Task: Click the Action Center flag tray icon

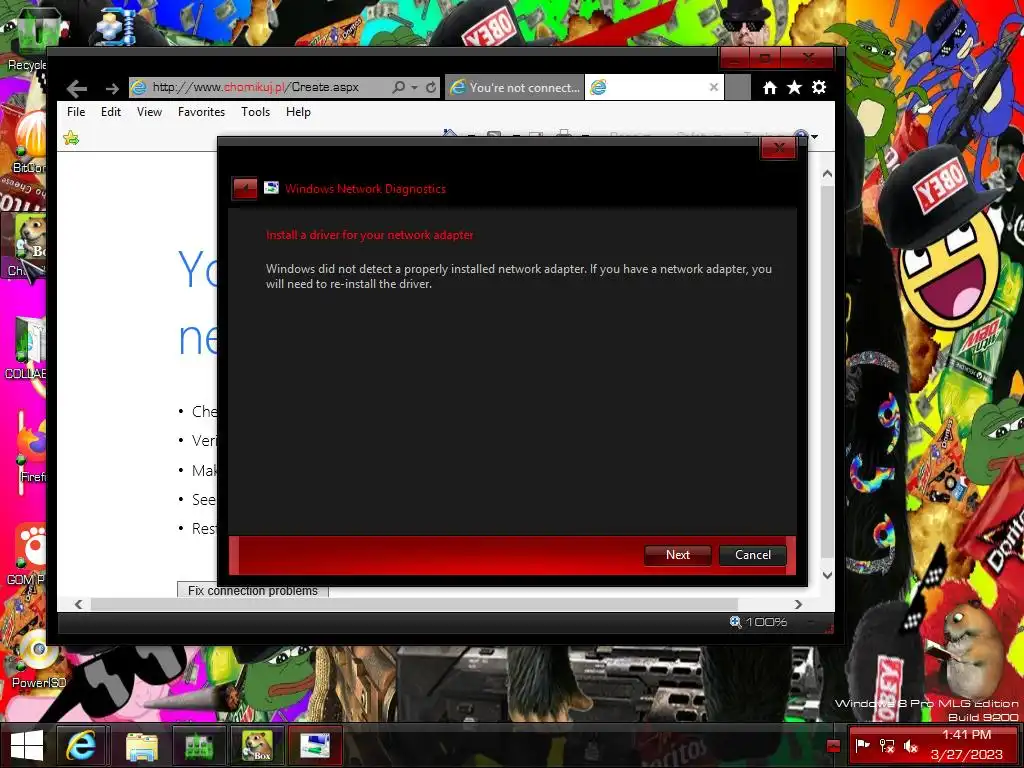Action: [863, 745]
